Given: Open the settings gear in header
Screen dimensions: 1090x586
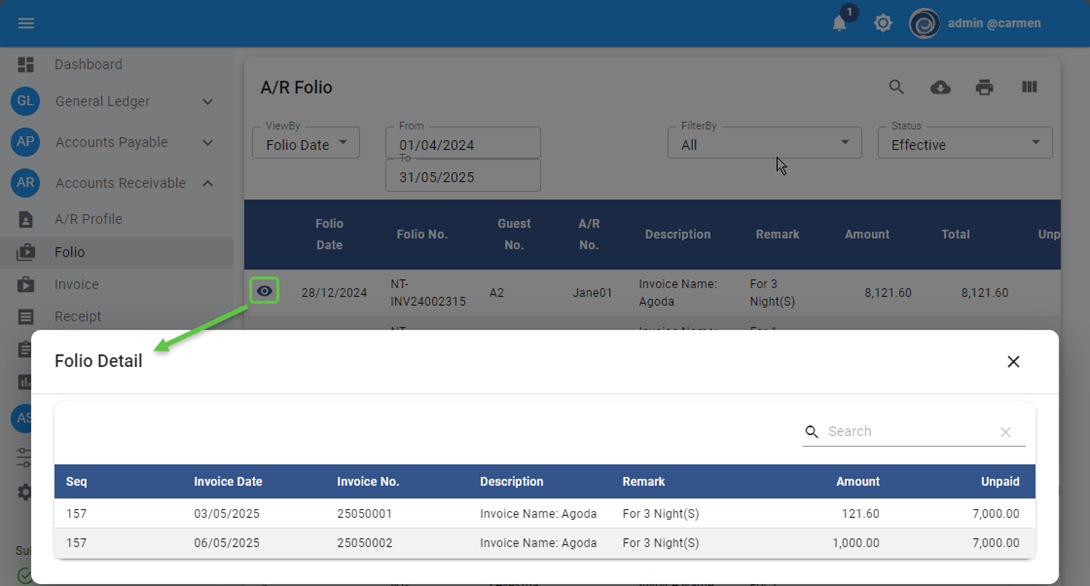Looking at the screenshot, I should (x=883, y=23).
